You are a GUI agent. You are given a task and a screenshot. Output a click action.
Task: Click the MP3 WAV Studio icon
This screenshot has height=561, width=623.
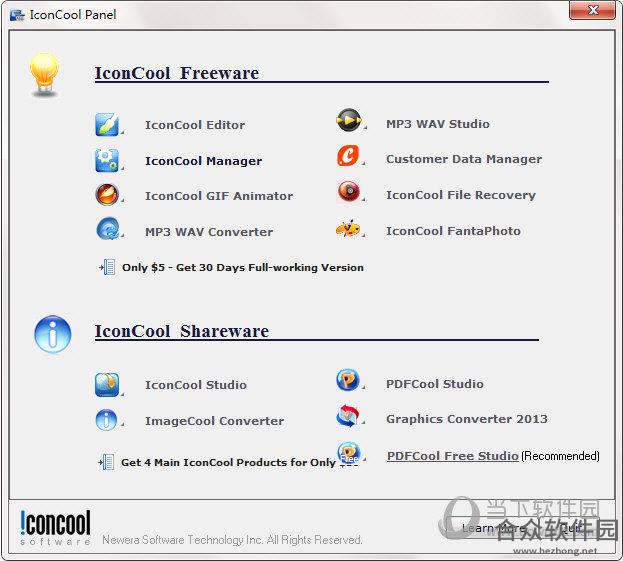(x=348, y=120)
